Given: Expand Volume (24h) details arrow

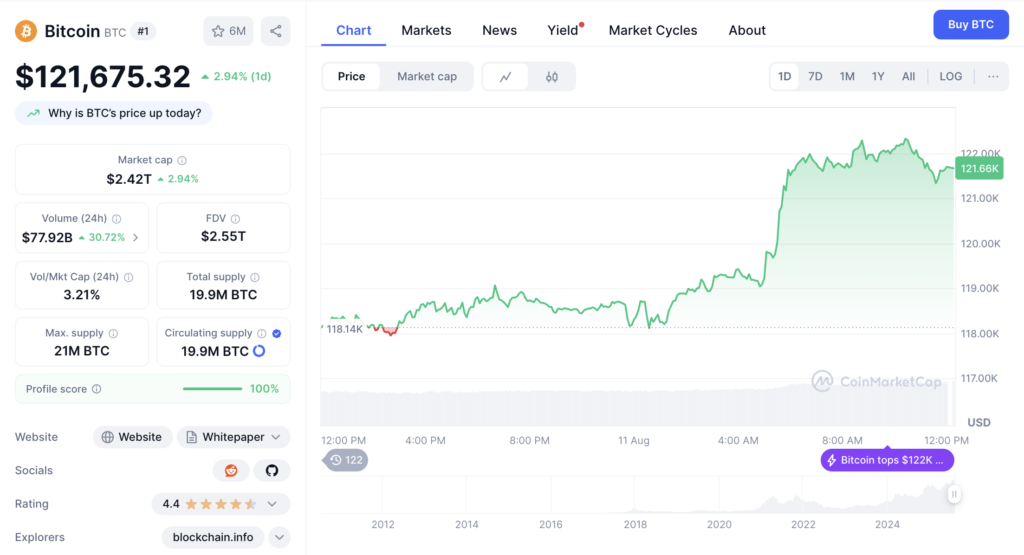Looking at the screenshot, I should point(136,238).
